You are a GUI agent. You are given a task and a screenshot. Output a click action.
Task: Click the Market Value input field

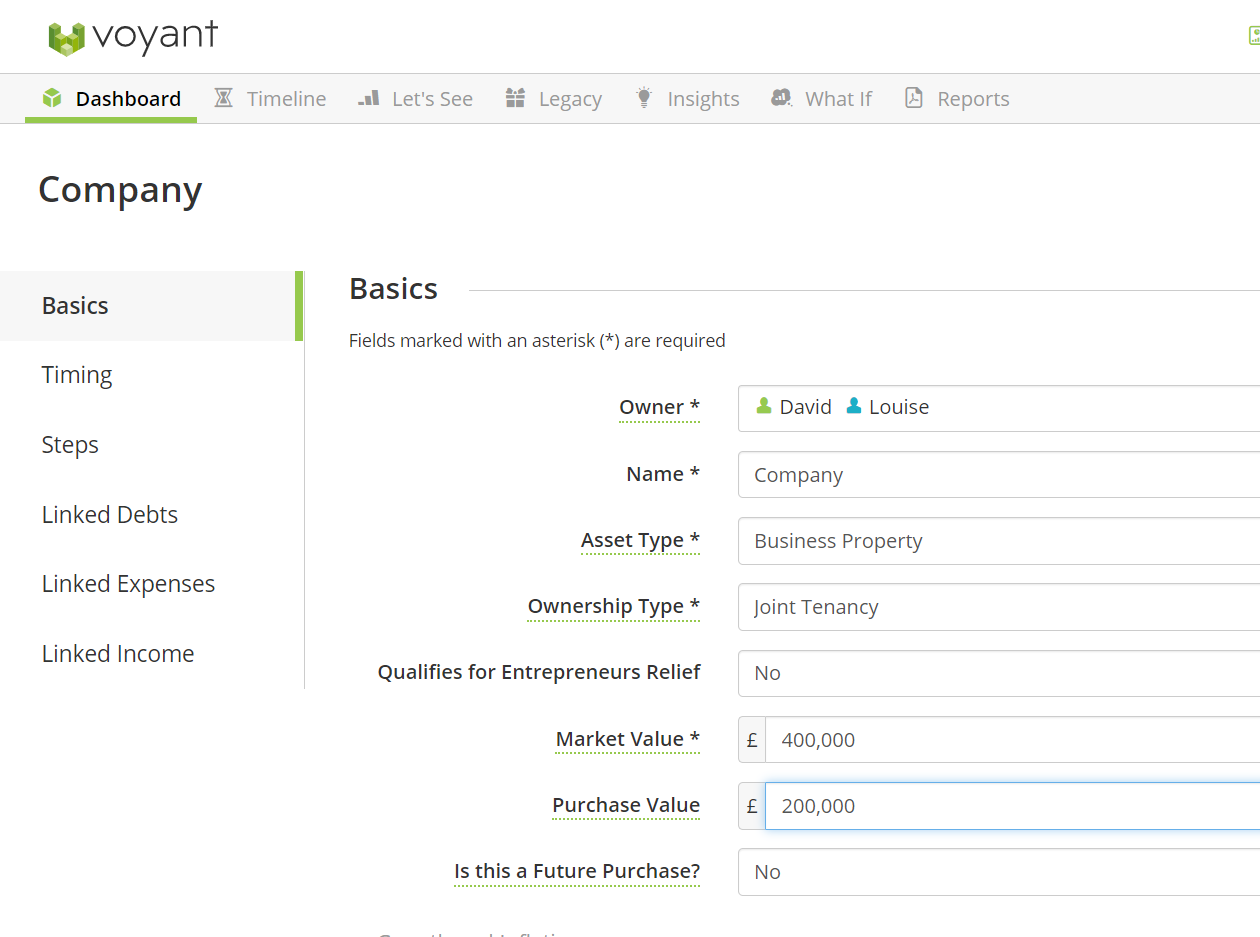[x=1012, y=740]
